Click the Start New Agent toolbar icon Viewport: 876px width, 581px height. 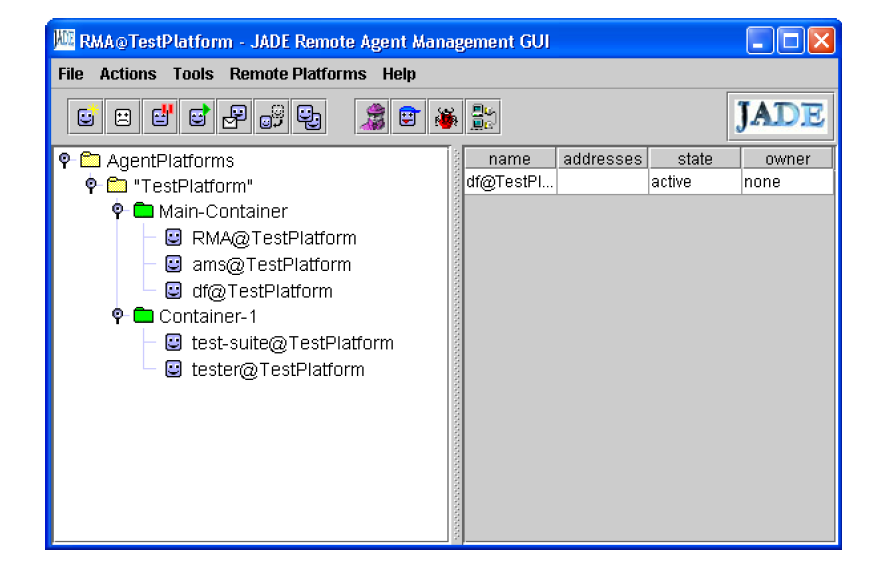point(85,117)
